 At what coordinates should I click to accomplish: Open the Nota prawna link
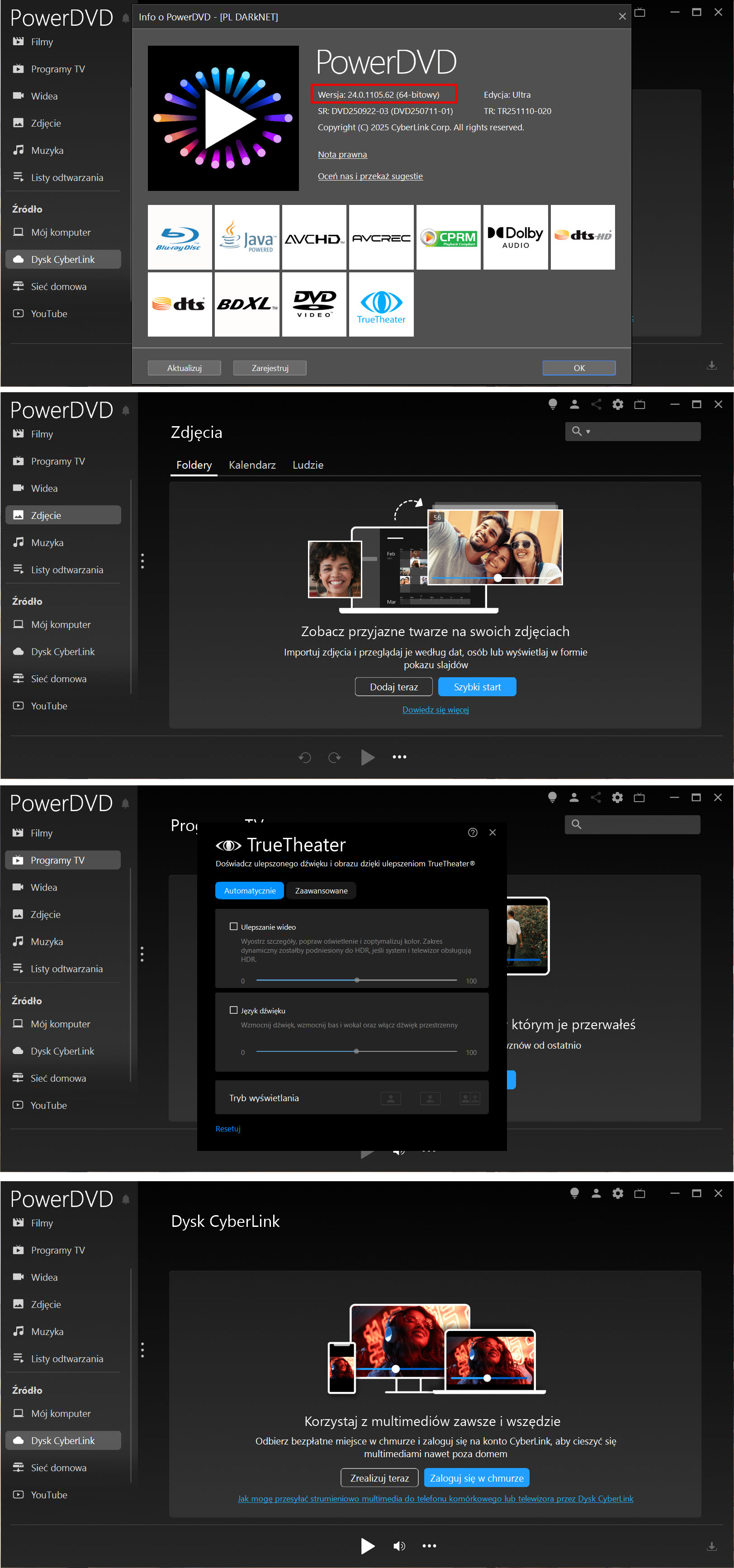(x=342, y=155)
